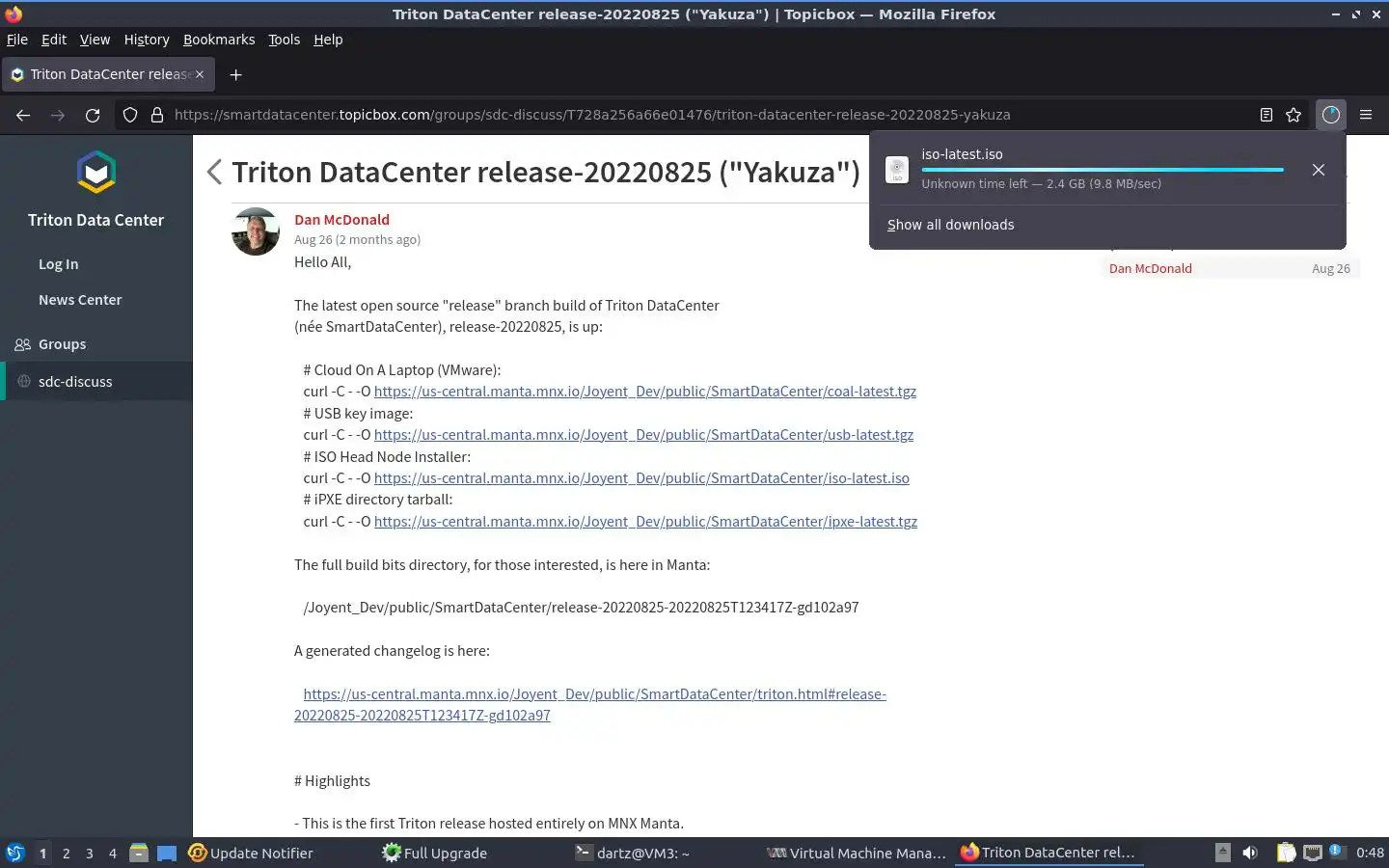Open the History menu
The image size is (1389, 868).
coord(147,40)
